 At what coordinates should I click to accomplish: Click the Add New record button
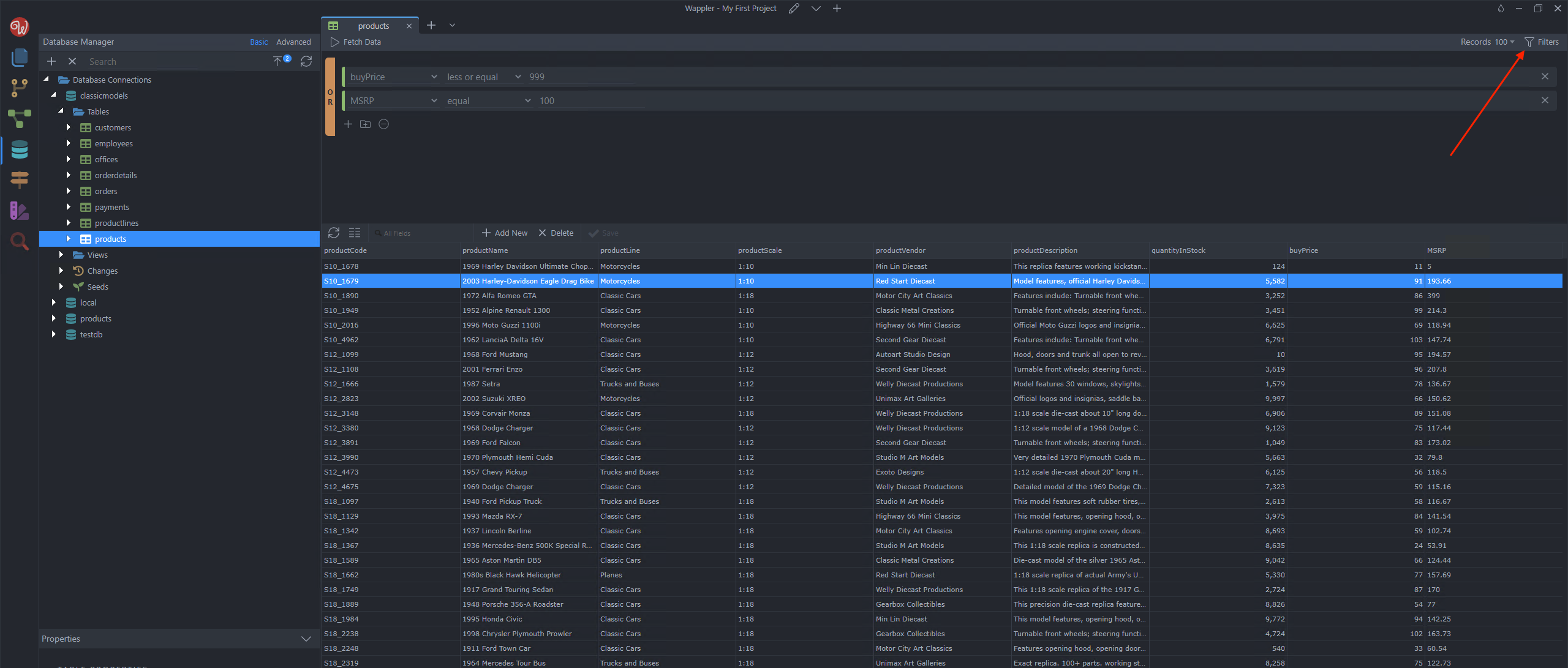click(x=504, y=233)
